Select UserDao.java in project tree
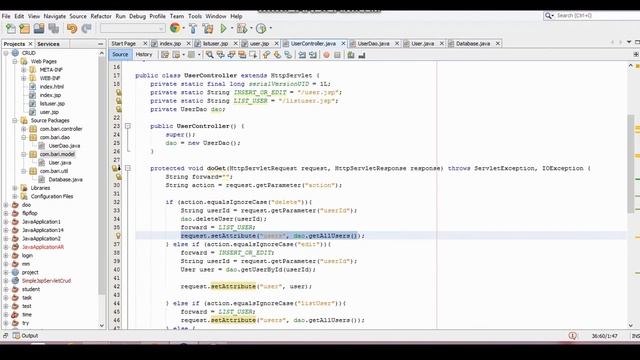This screenshot has width=640, height=360. point(64,146)
